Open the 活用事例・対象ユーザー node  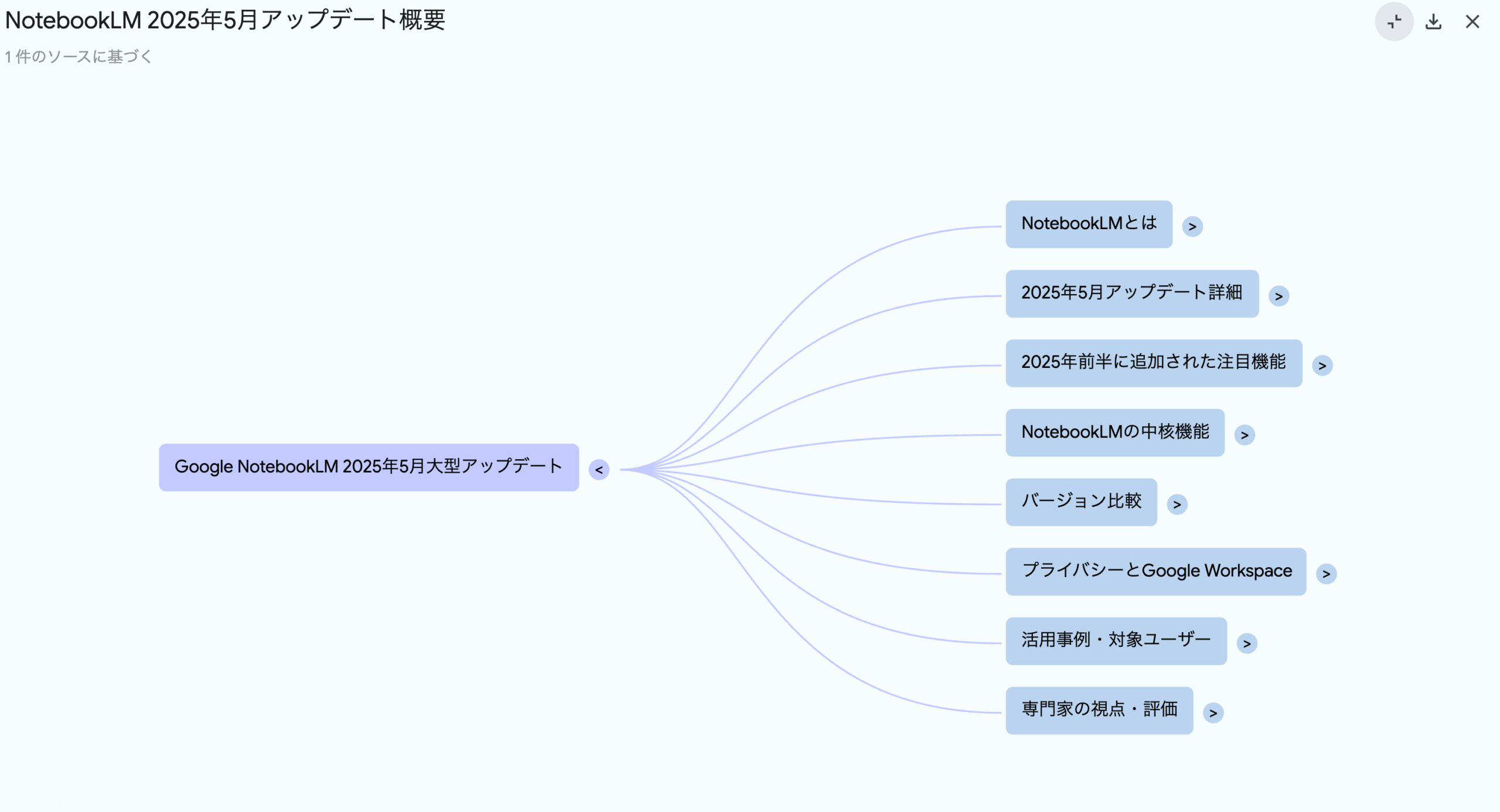click(x=1116, y=640)
